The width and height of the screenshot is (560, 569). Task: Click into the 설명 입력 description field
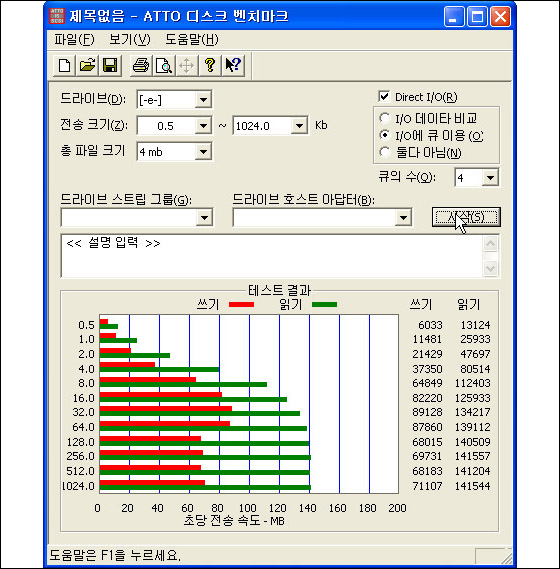pyautogui.click(x=272, y=256)
